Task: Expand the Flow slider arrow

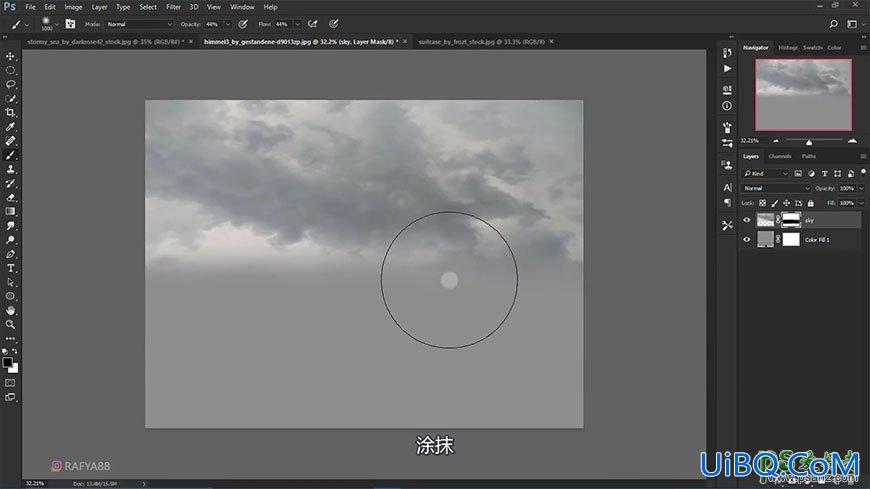Action: (x=297, y=24)
